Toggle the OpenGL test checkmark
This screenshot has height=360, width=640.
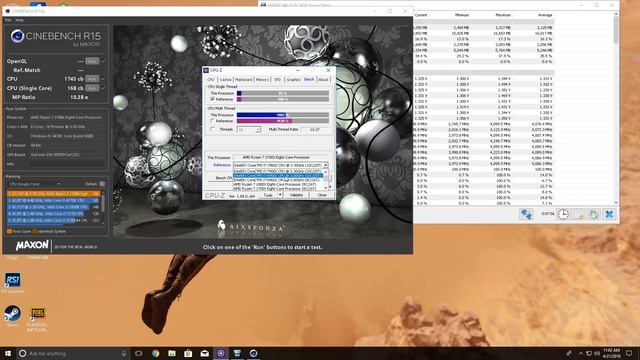point(103,61)
